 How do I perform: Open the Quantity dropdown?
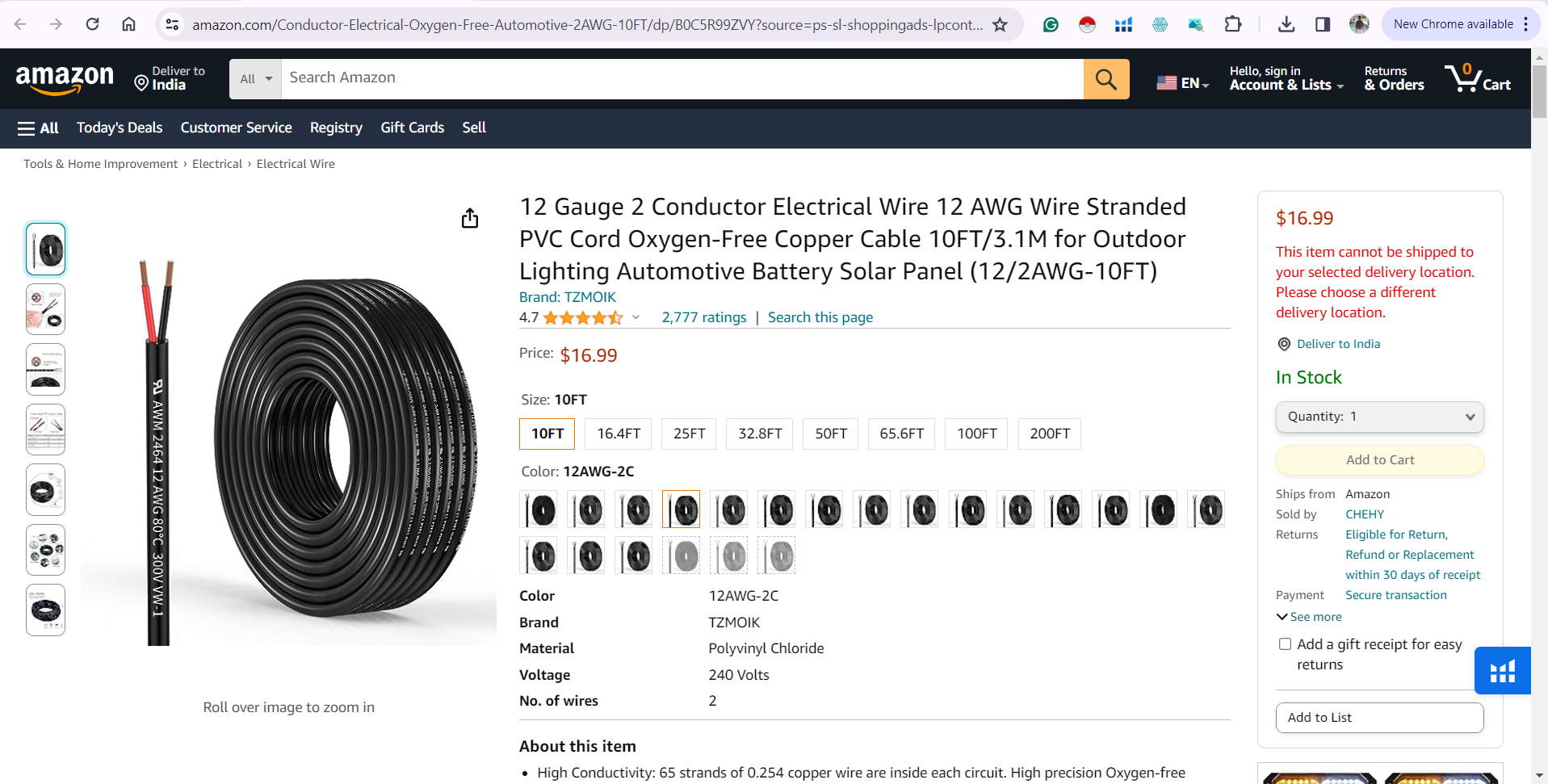(x=1379, y=417)
